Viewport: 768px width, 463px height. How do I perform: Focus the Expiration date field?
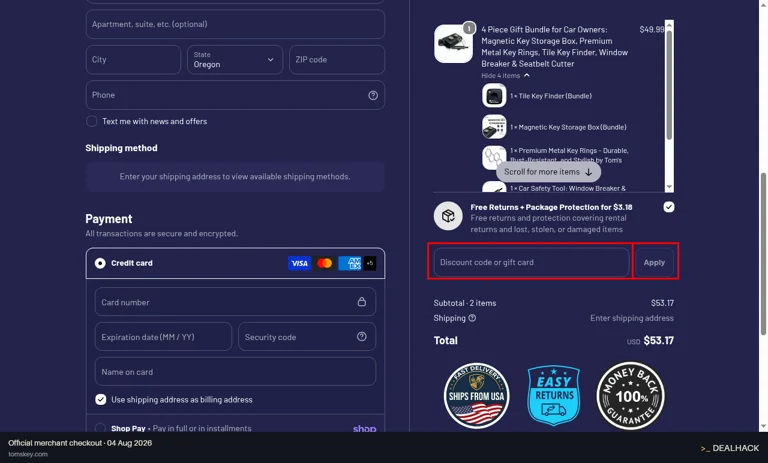click(x=163, y=337)
